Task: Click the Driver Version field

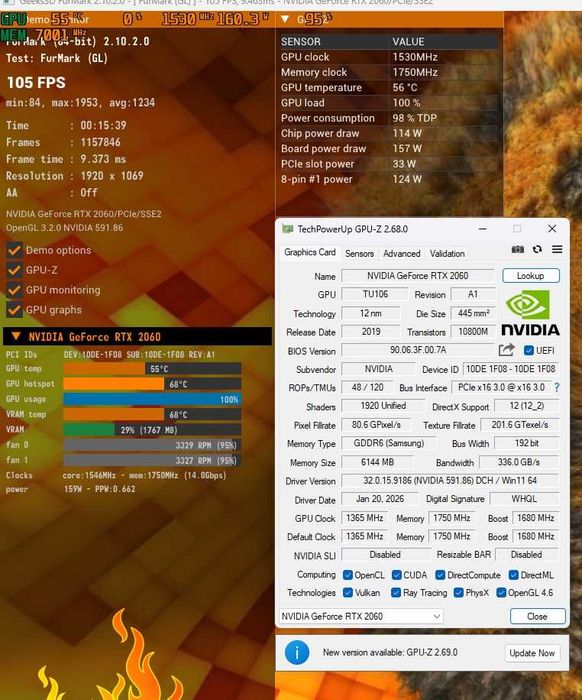Action: pyautogui.click(x=450, y=480)
